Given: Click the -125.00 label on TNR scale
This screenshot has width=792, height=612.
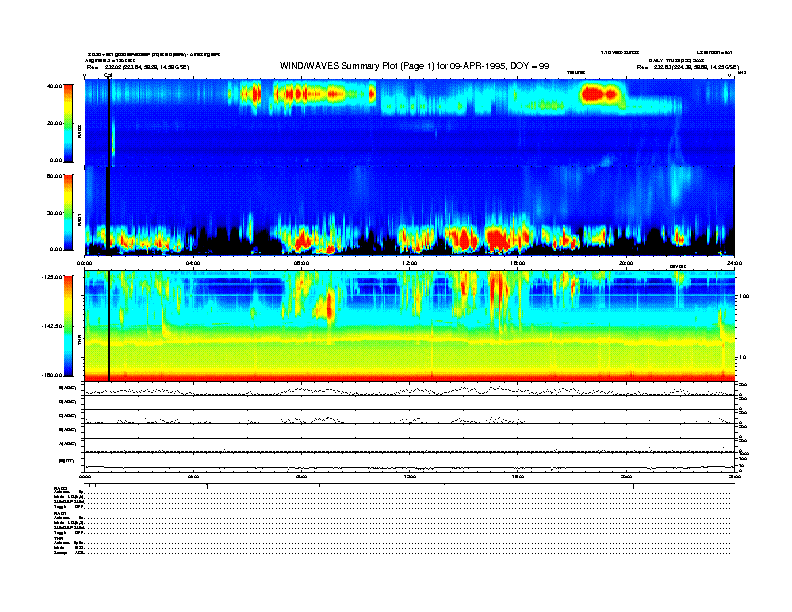Looking at the screenshot, I should tap(52, 277).
